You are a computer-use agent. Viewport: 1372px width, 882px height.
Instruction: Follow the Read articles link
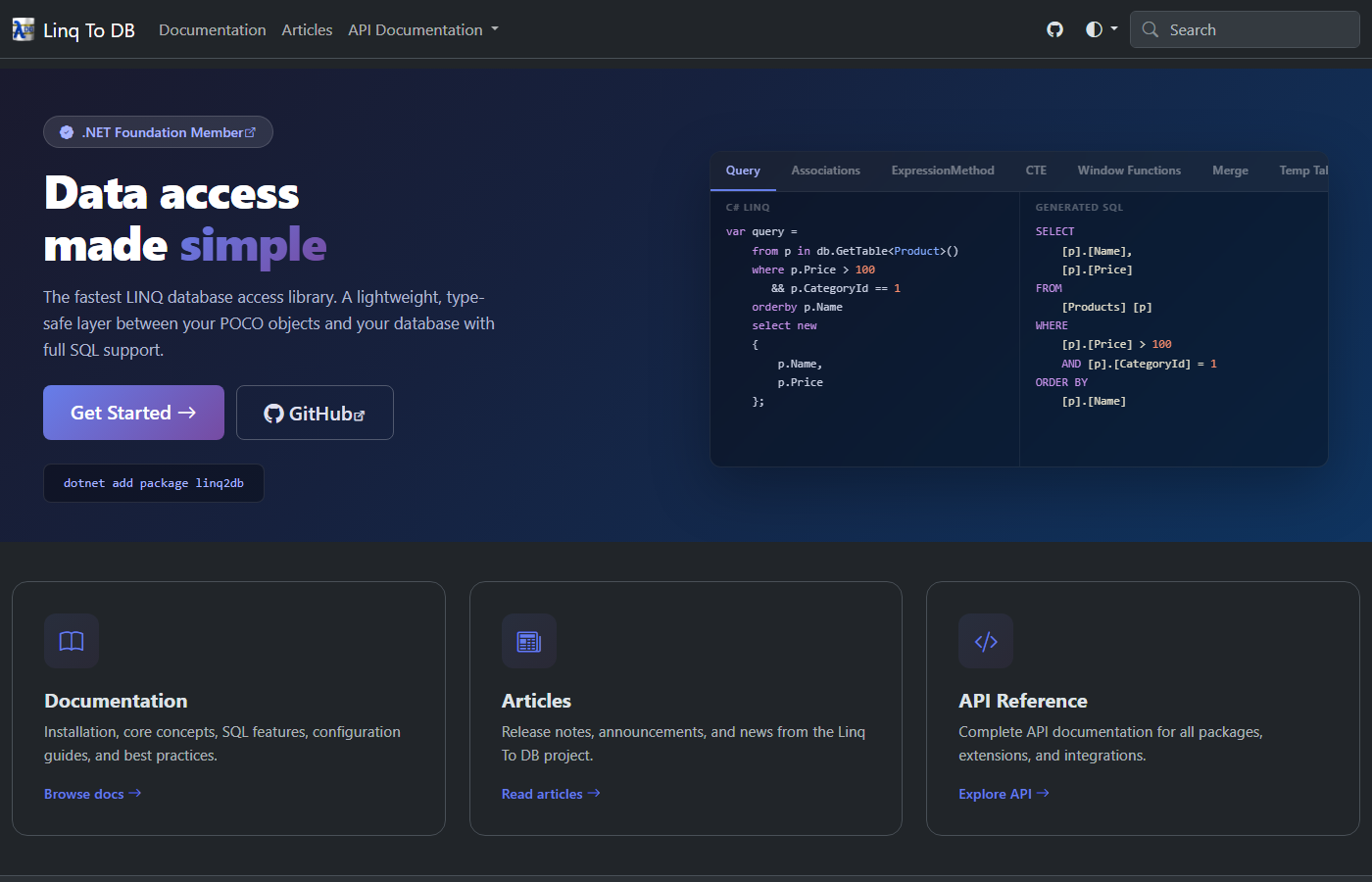coord(551,794)
